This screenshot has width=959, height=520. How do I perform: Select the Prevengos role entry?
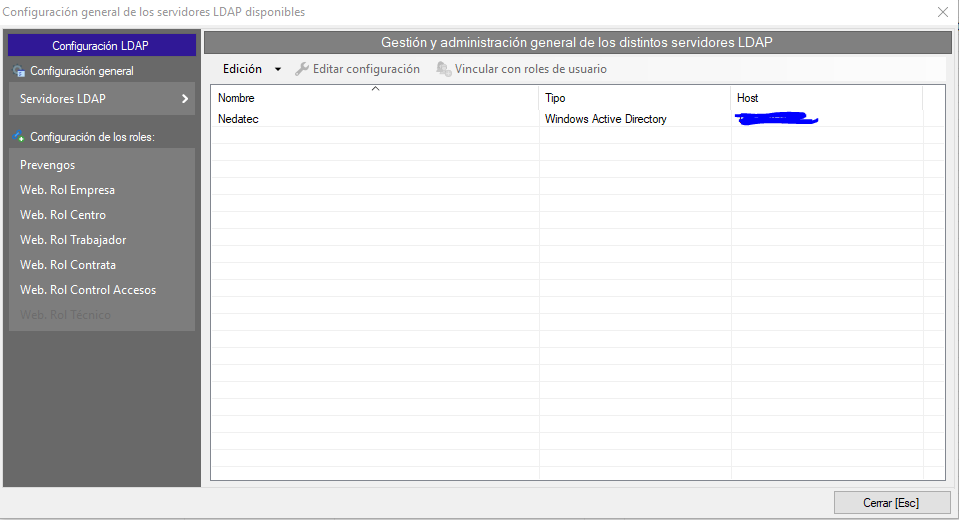[x=48, y=165]
